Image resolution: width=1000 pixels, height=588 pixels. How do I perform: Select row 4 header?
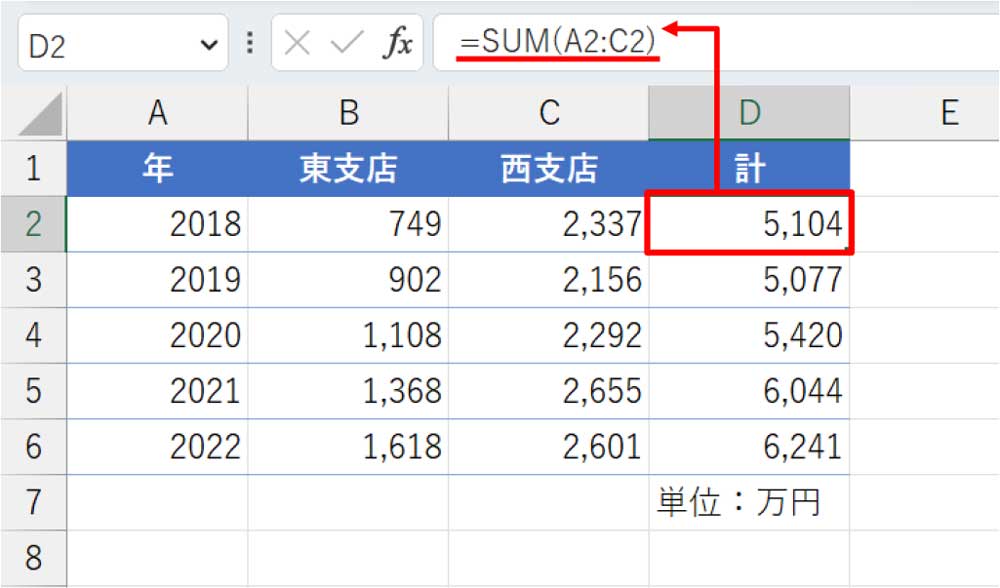pyautogui.click(x=34, y=335)
